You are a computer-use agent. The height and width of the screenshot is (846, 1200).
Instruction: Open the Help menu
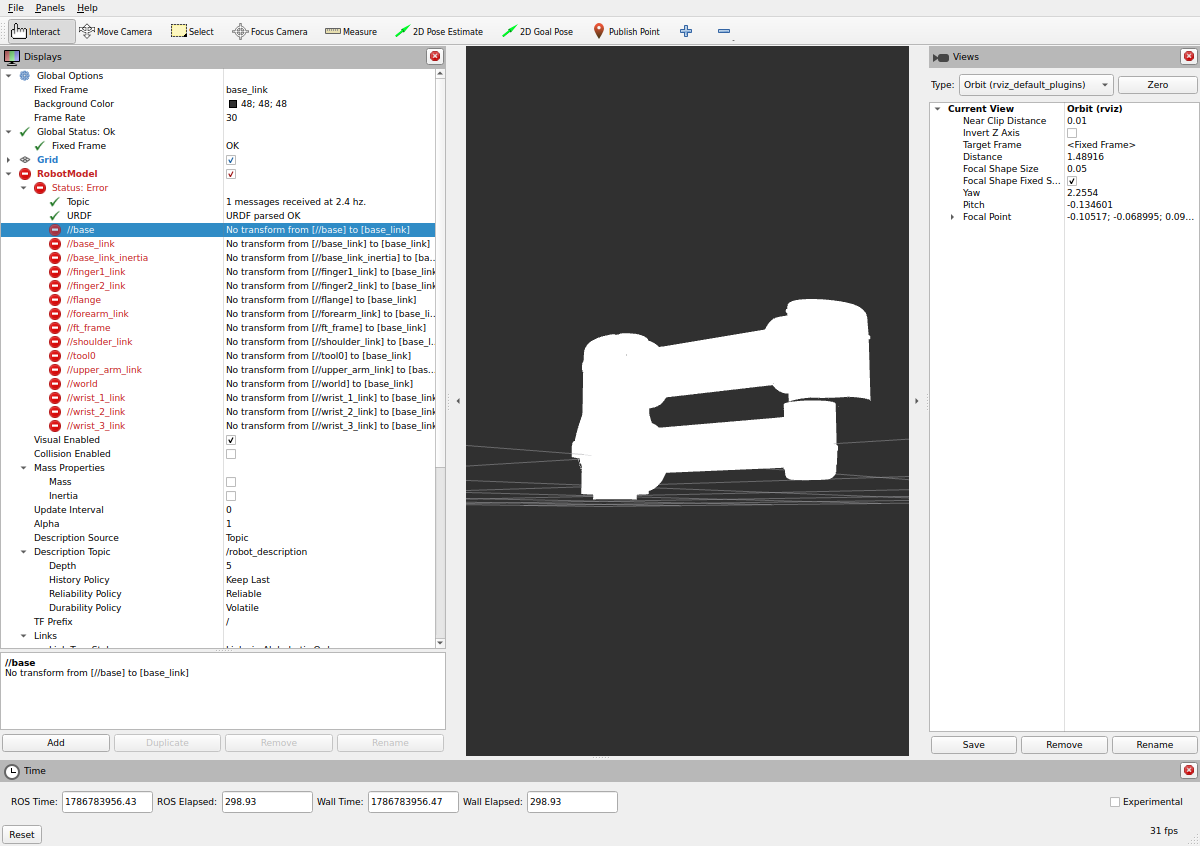87,8
